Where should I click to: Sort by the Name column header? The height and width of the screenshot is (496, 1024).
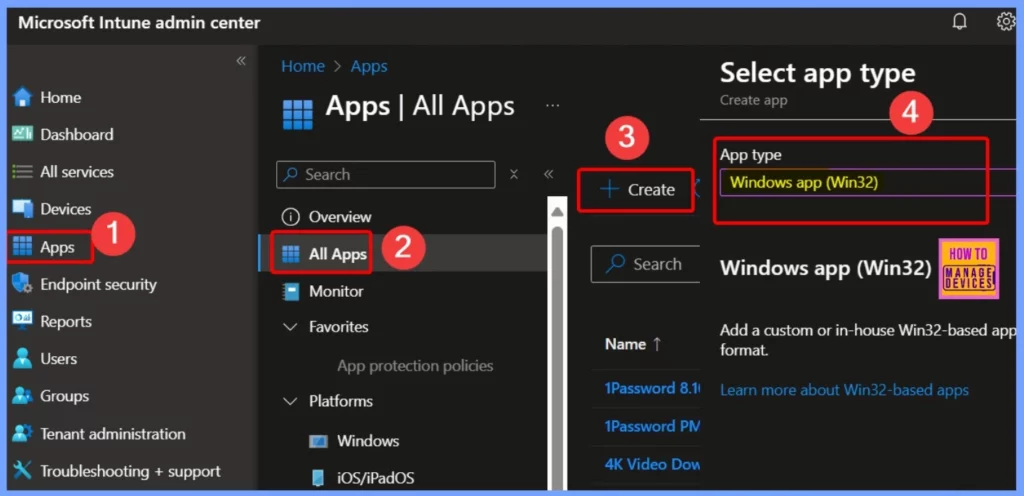[x=633, y=344]
